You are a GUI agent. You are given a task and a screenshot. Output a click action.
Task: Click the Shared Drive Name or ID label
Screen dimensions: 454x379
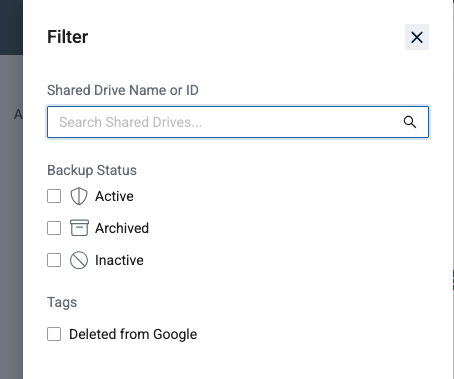click(x=123, y=90)
